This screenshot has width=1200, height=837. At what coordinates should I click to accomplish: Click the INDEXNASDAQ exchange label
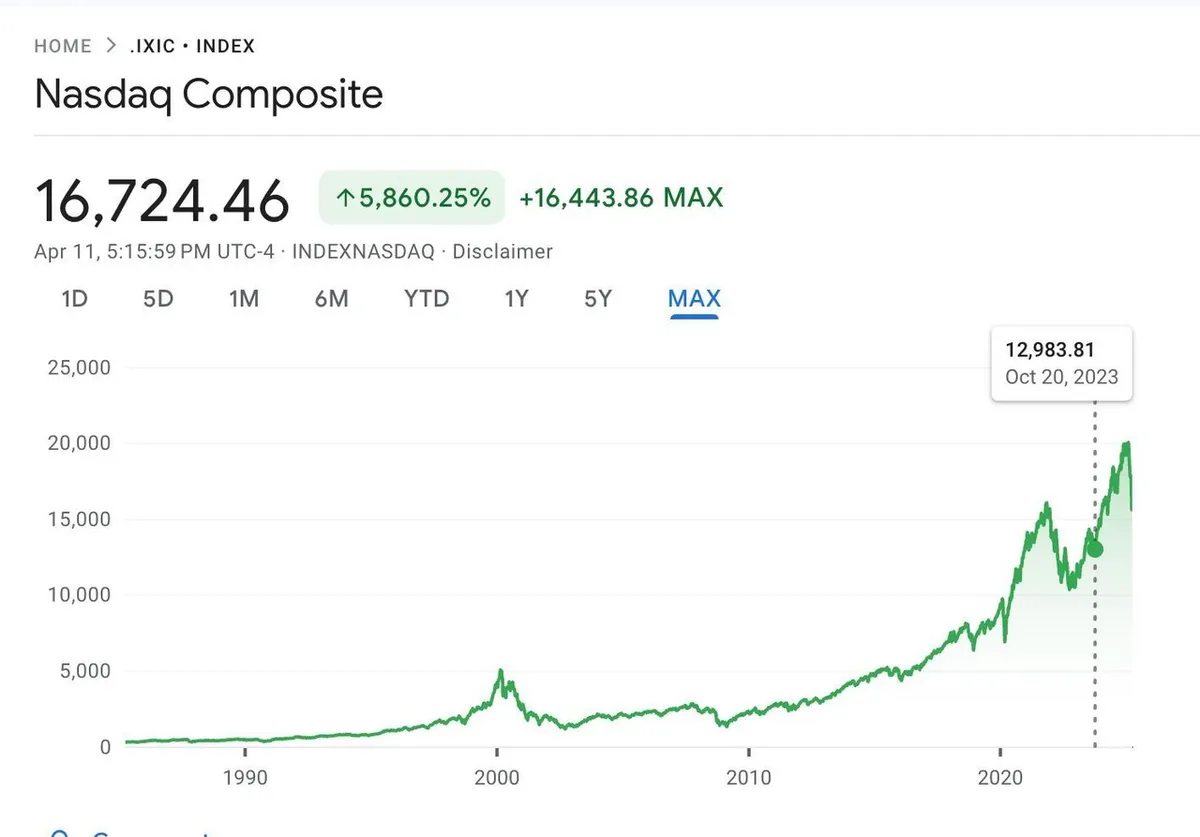(x=363, y=252)
